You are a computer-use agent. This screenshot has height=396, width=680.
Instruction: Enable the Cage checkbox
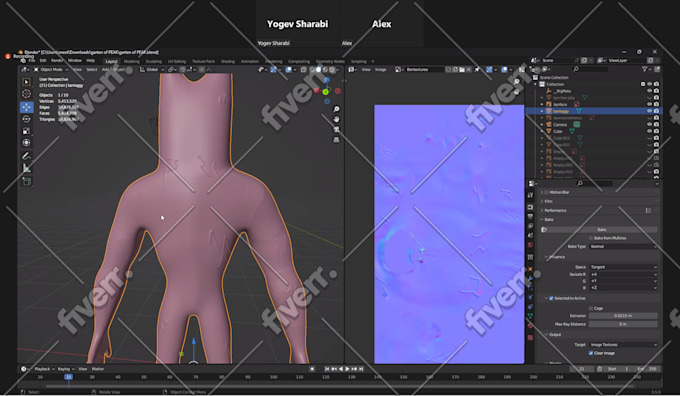[x=591, y=308]
